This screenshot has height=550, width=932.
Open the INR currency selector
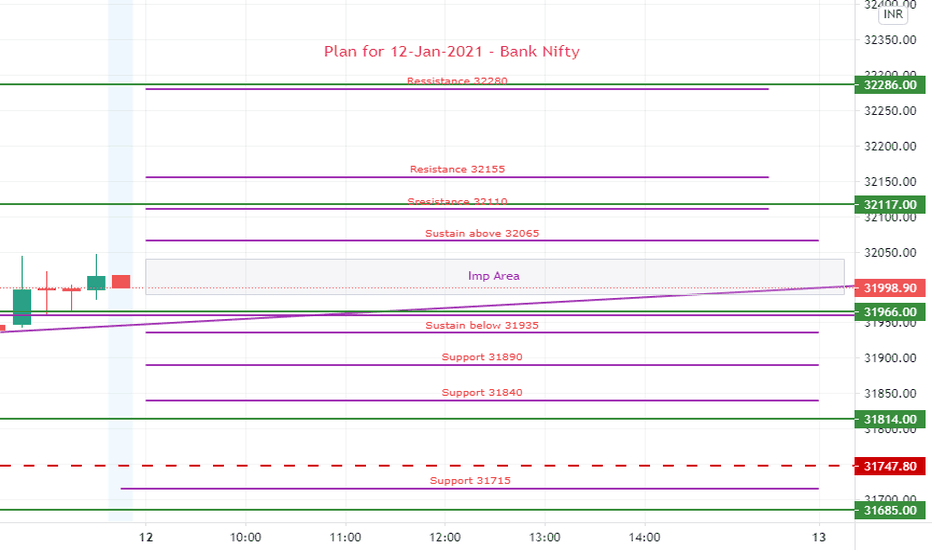[x=893, y=14]
